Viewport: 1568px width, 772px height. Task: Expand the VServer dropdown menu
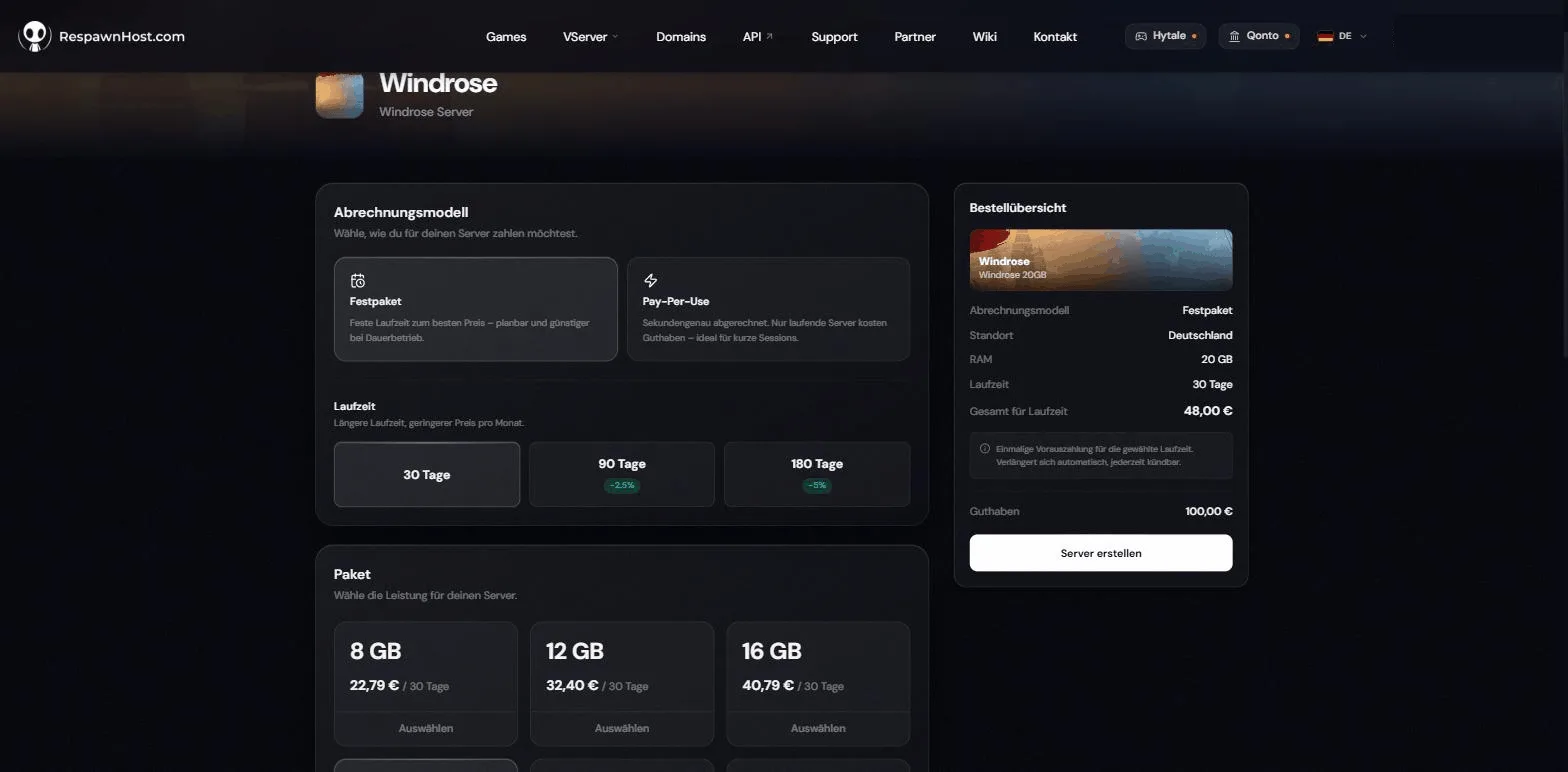(591, 37)
